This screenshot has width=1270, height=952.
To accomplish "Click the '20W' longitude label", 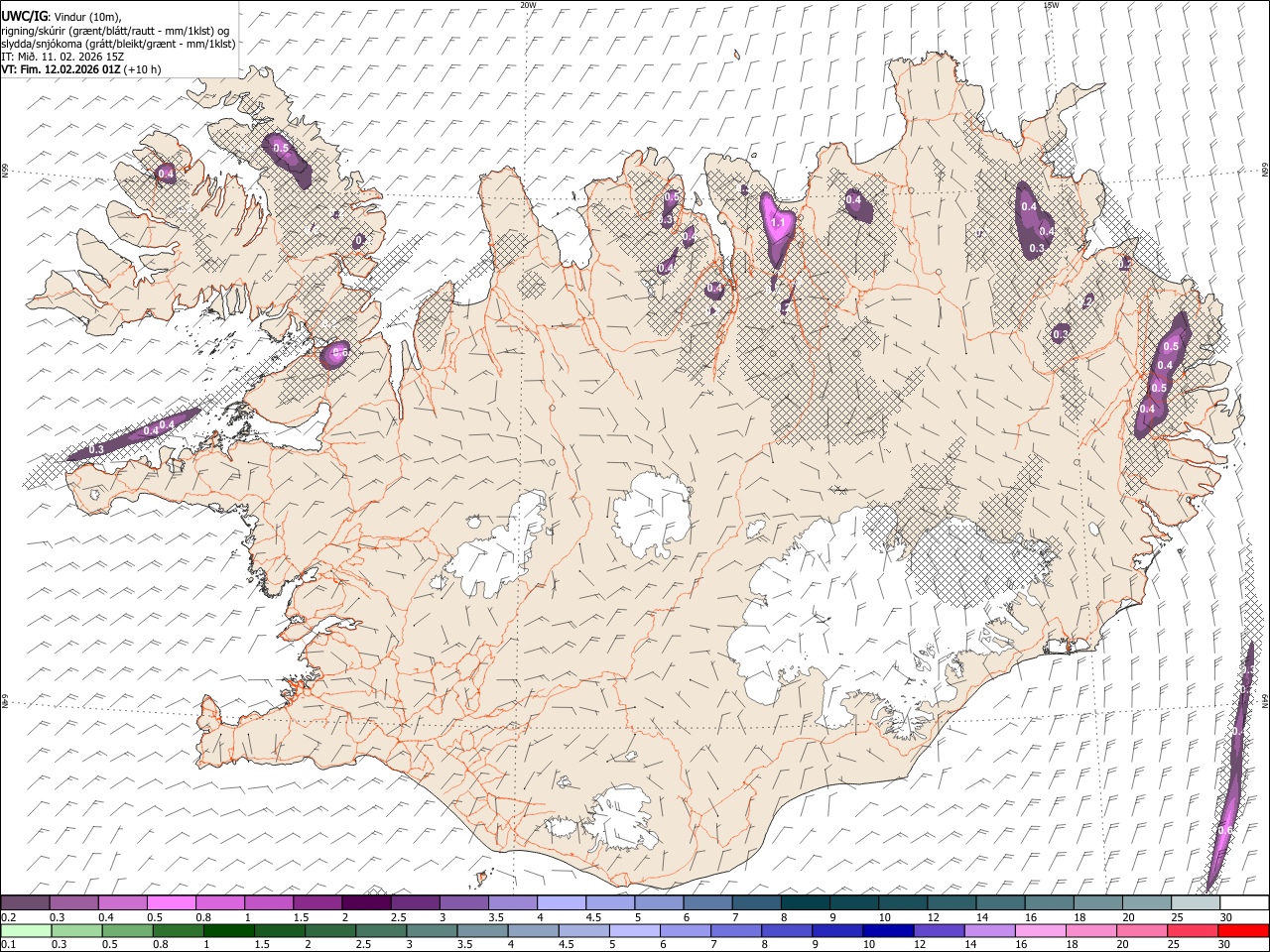I will coord(528,5).
